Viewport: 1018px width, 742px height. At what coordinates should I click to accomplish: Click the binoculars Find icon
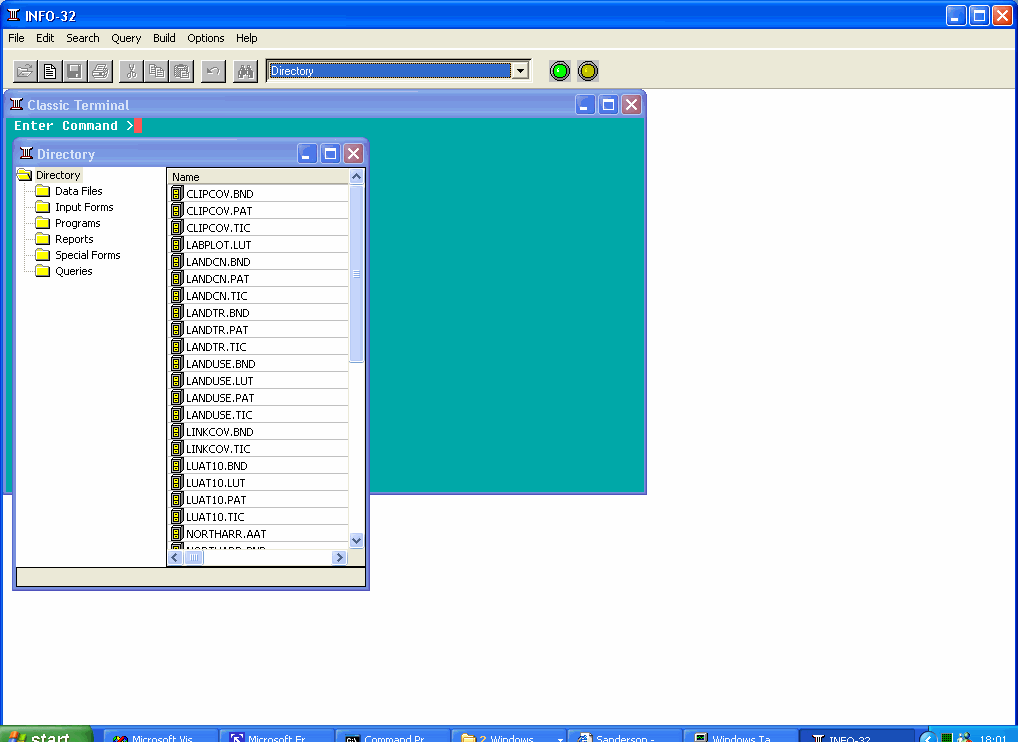pyautogui.click(x=245, y=71)
